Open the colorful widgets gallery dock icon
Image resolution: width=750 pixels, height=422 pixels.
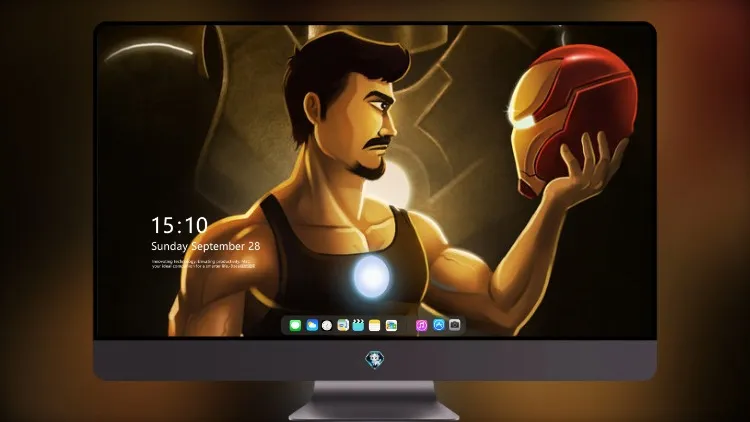tap(391, 326)
